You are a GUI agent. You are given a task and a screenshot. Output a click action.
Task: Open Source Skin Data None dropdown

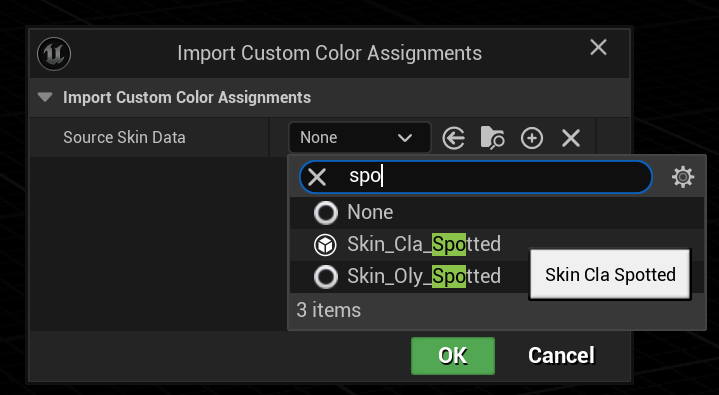coord(360,138)
